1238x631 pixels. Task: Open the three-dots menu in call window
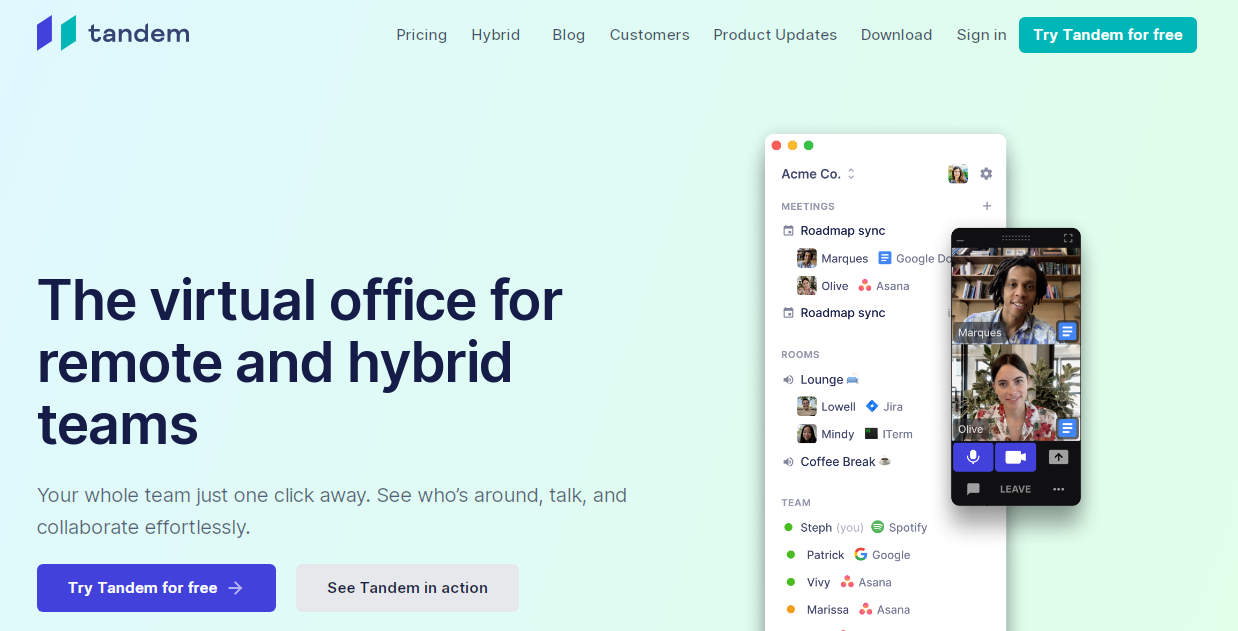pyautogui.click(x=1058, y=489)
